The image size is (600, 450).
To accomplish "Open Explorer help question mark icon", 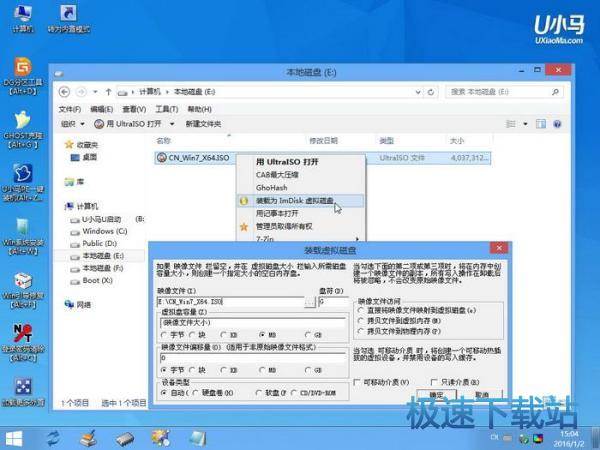I will (x=557, y=124).
